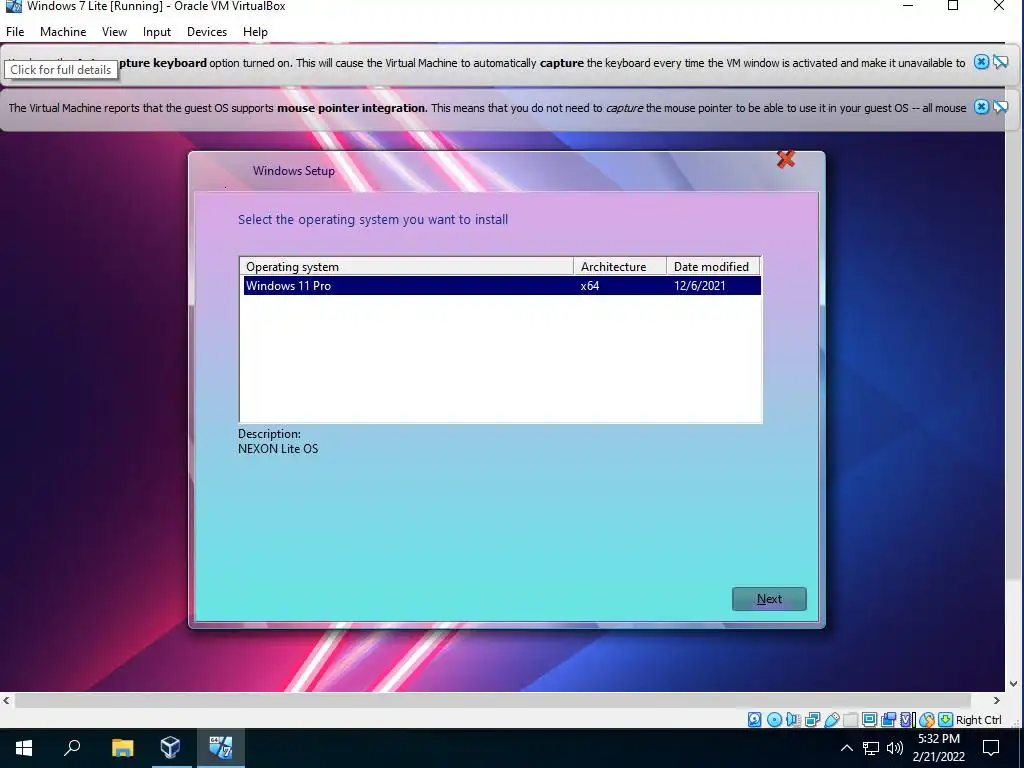Click the CPU virtualization 'V' status icon
This screenshot has height=768, width=1024.
(x=907, y=720)
